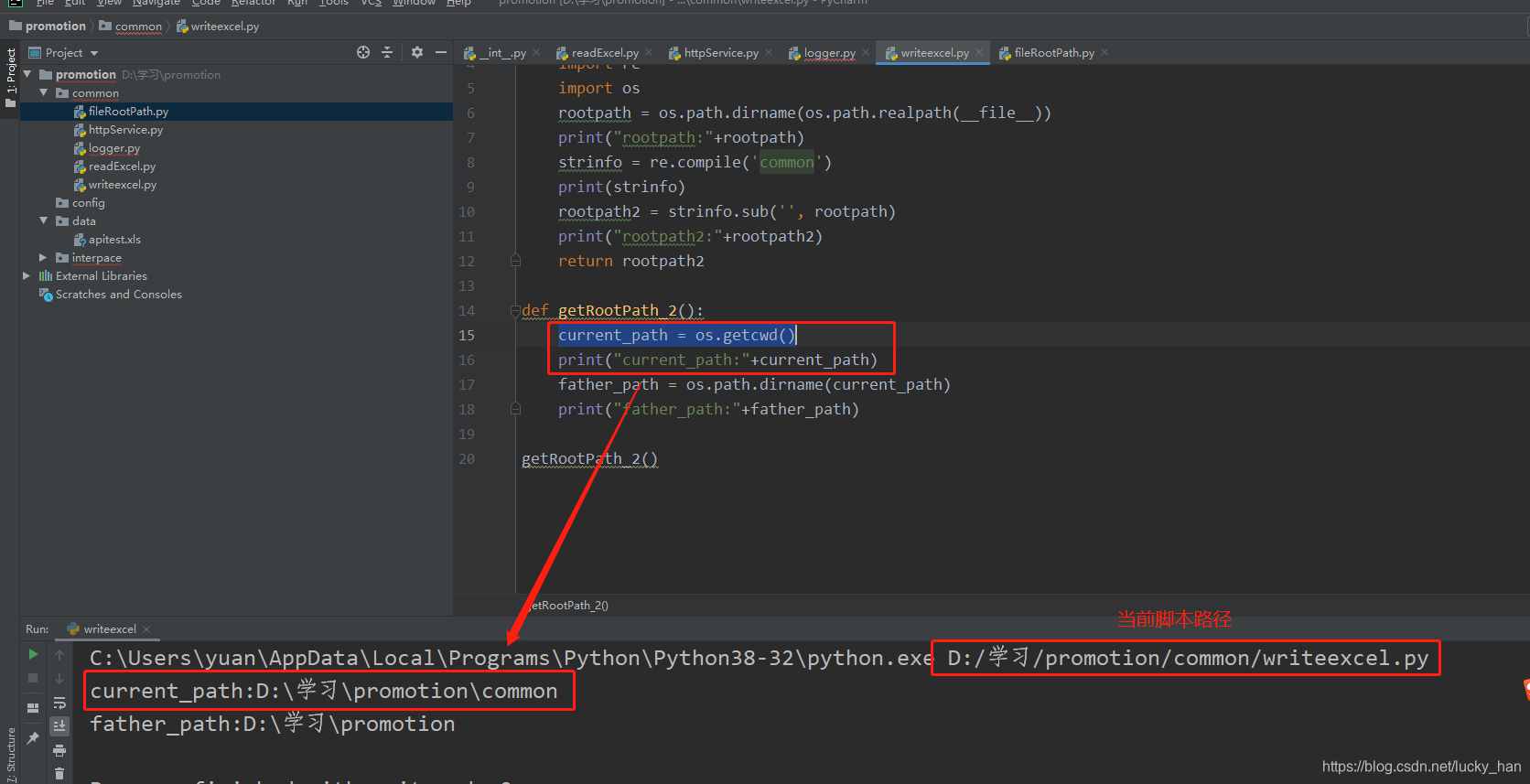Click the 'import os' code line
This screenshot has height=784, width=1530.
click(x=599, y=89)
